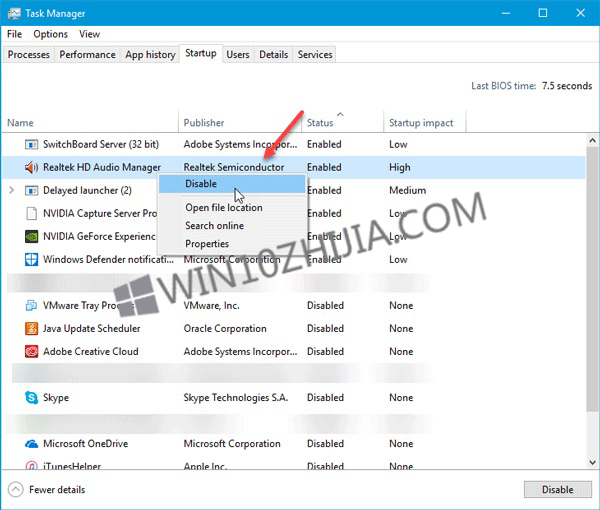
Task: Open the Services tab
Action: coord(315,55)
